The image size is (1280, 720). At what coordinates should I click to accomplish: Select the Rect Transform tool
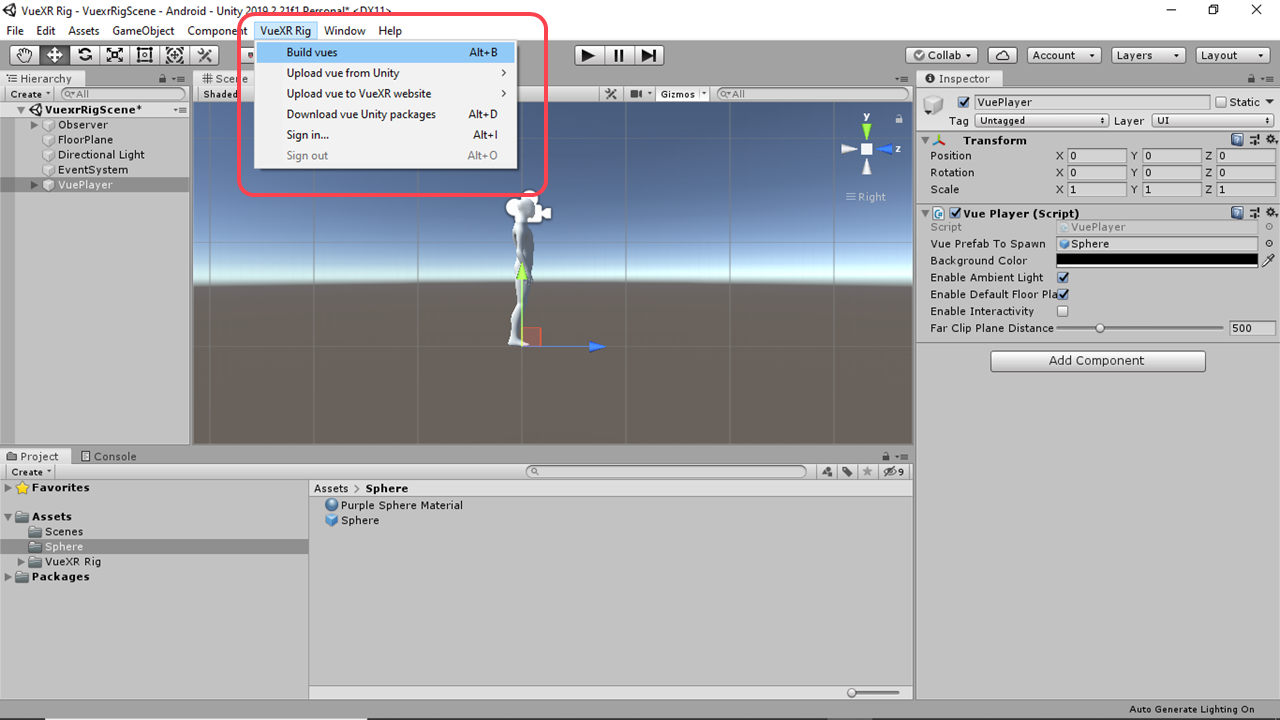point(145,55)
